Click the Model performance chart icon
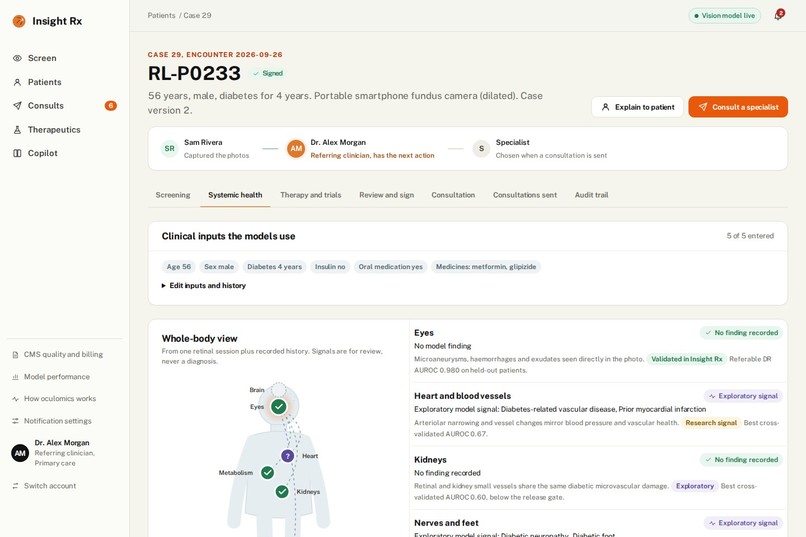Image resolution: width=806 pixels, height=537 pixels. click(15, 377)
